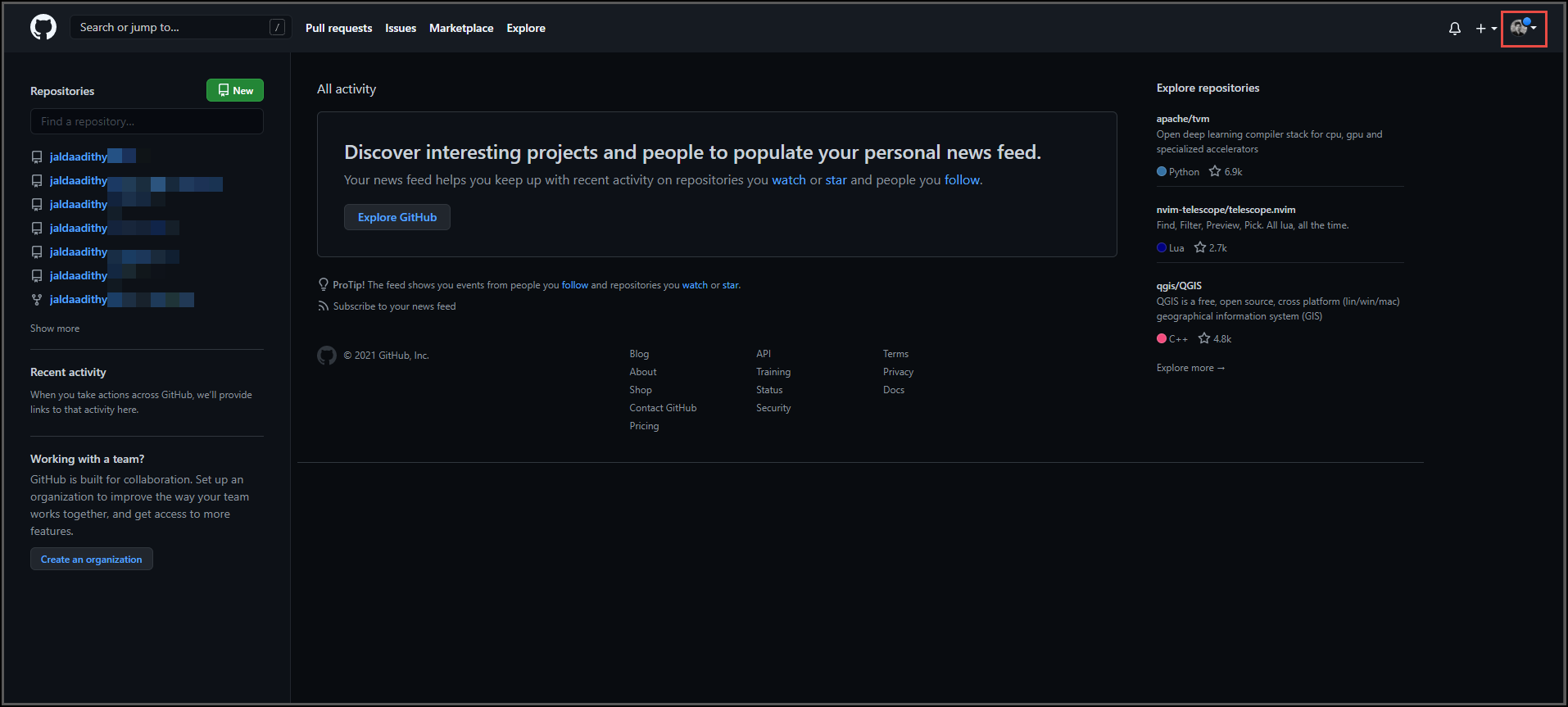This screenshot has width=1568, height=707.
Task: Open the forked repository icon in the list
Action: pyautogui.click(x=37, y=300)
